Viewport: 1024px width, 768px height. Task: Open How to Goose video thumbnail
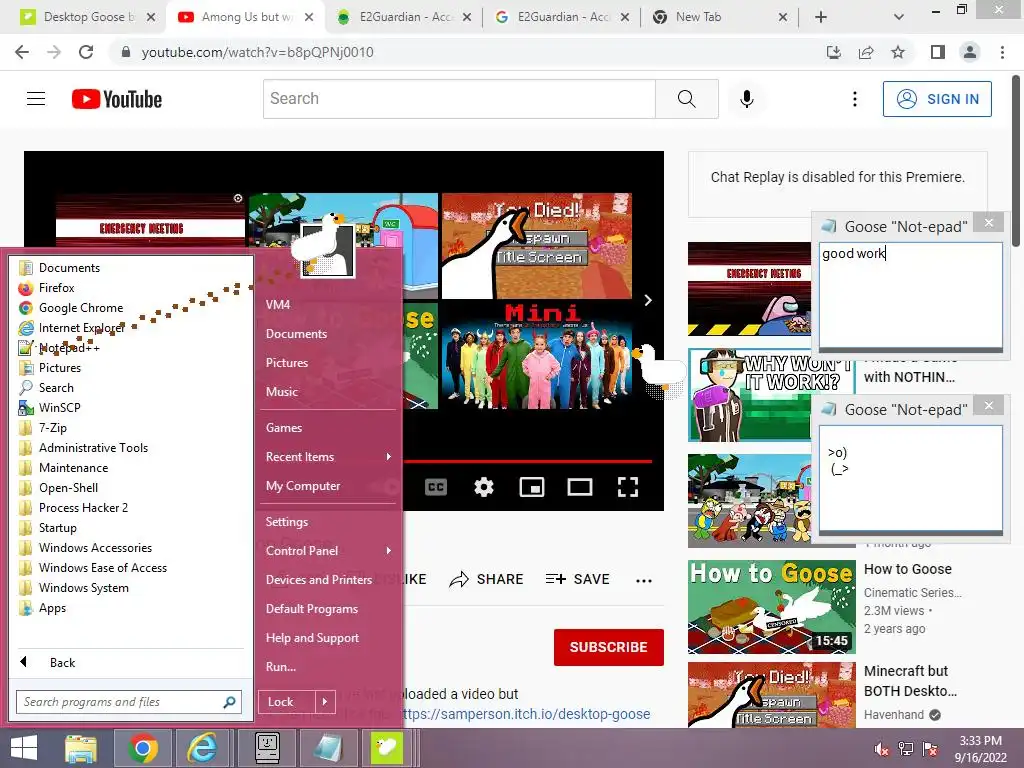[x=771, y=607]
